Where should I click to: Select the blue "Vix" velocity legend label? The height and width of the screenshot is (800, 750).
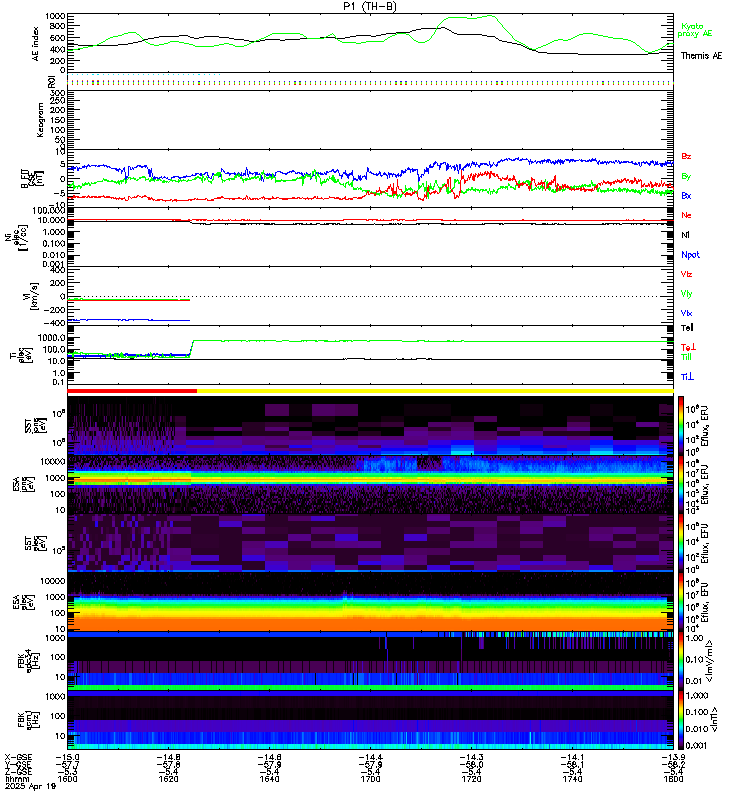click(x=686, y=313)
